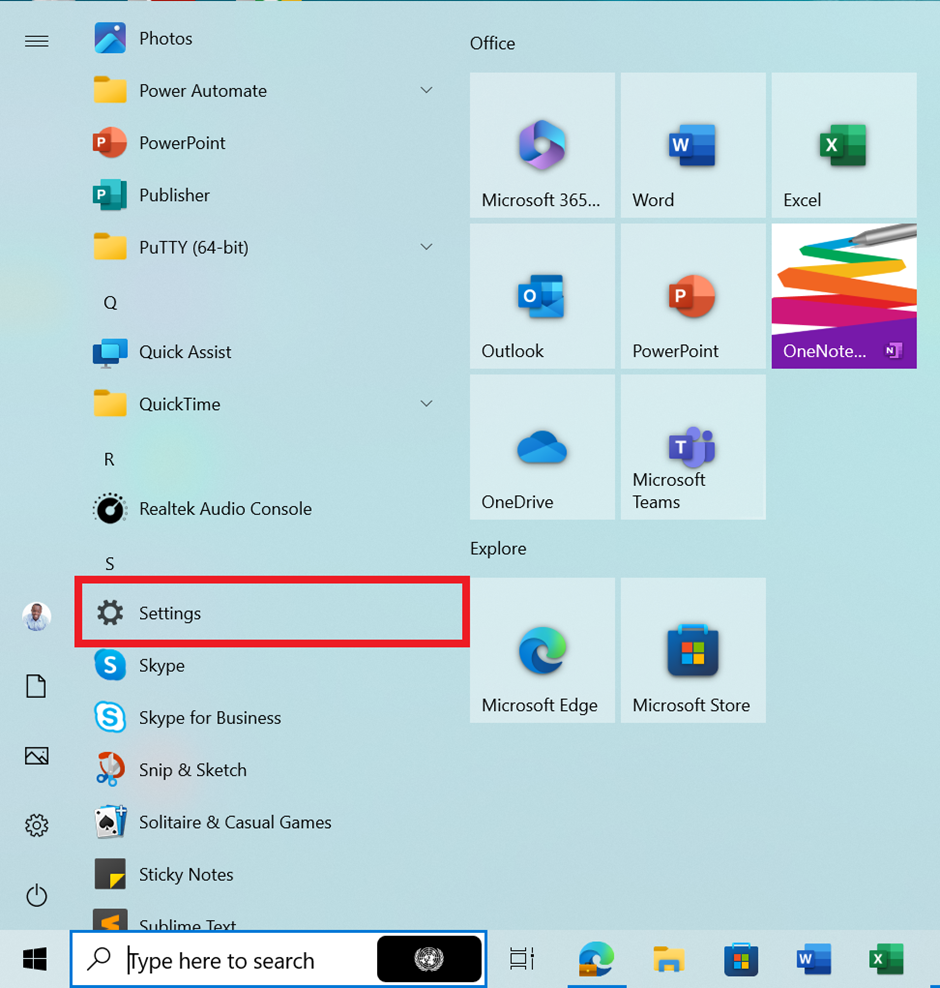The image size is (940, 988).
Task: Open Settings gear in Start sidebar
Action: (37, 825)
